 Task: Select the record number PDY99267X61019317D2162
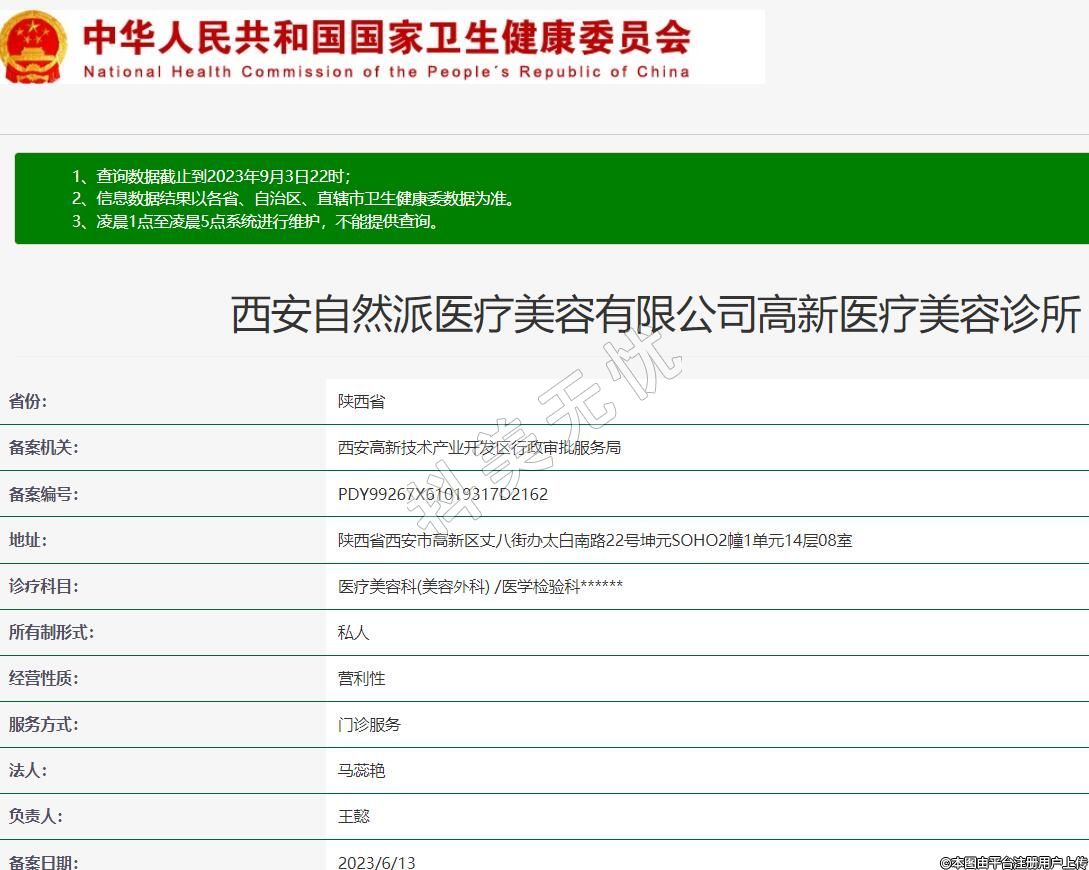[x=443, y=494]
